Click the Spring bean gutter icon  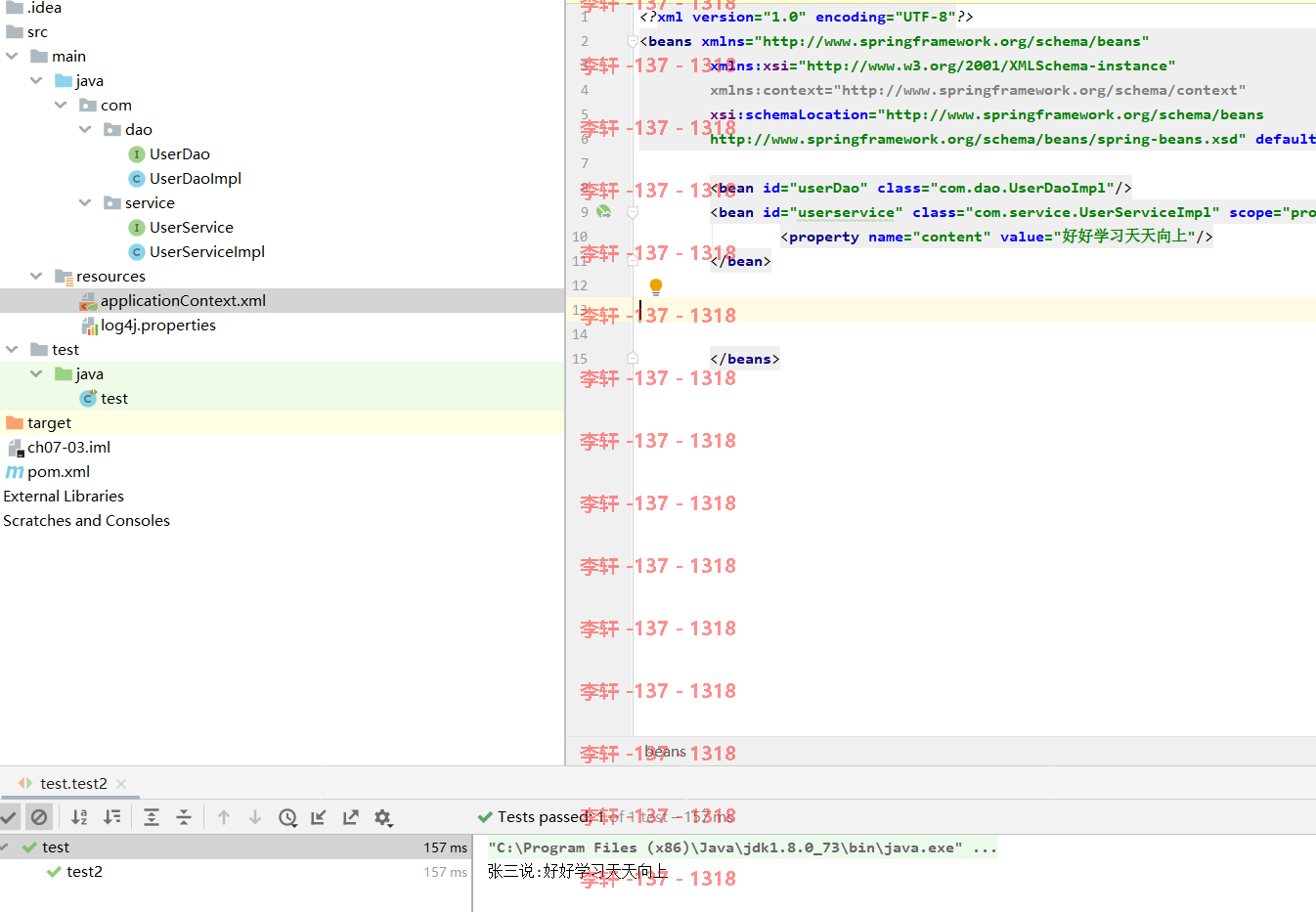tap(603, 211)
